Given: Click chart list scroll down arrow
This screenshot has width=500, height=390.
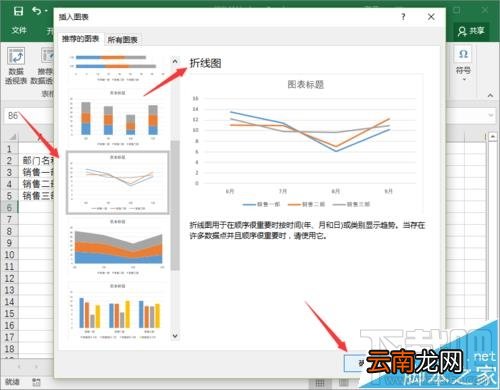Looking at the screenshot, I should (175, 336).
